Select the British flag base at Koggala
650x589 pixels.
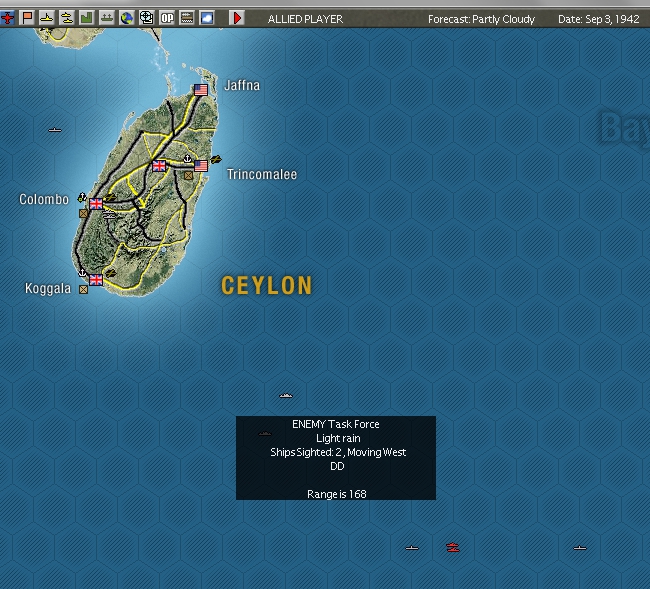96,280
